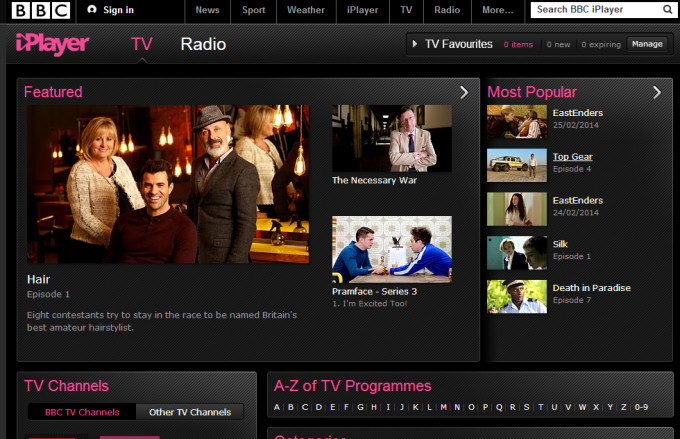Click The Necessary War title link

pos(374,180)
